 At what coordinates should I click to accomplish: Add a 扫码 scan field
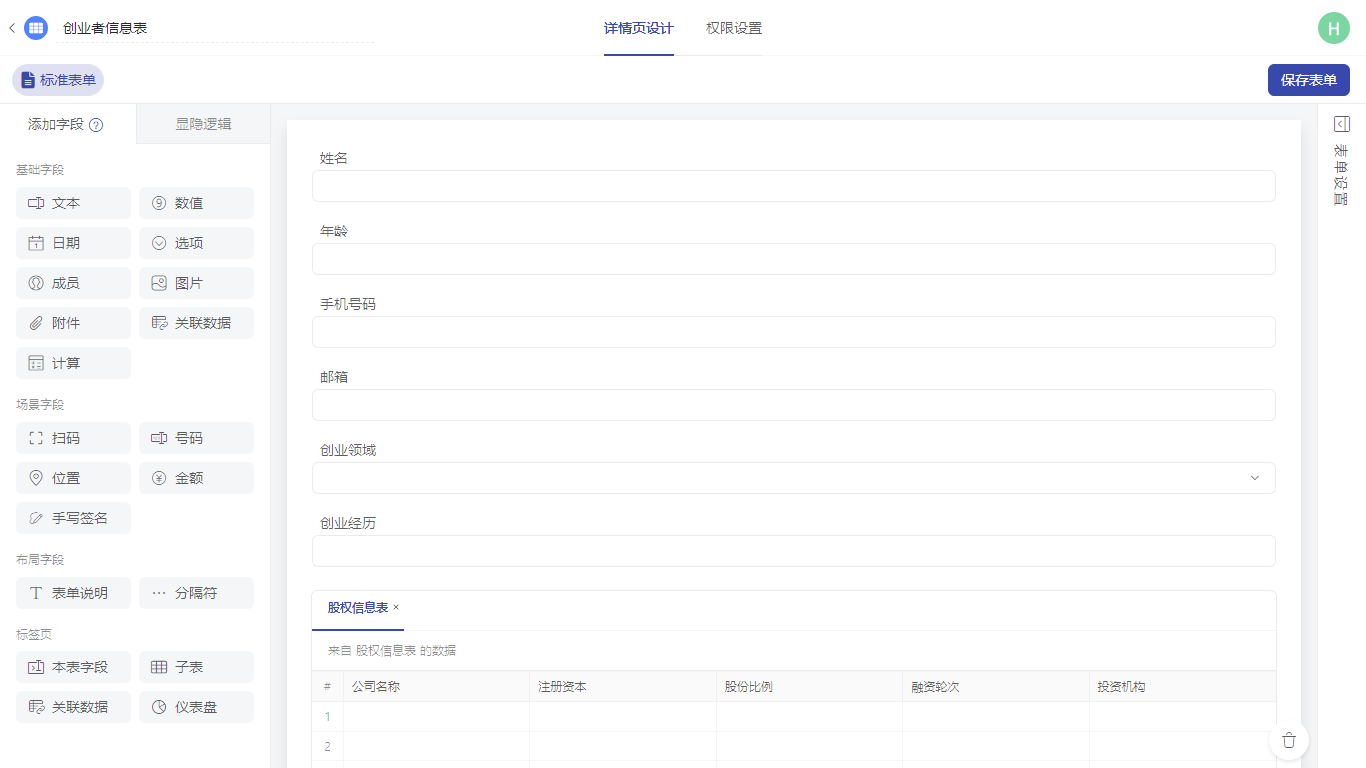pyautogui.click(x=73, y=438)
